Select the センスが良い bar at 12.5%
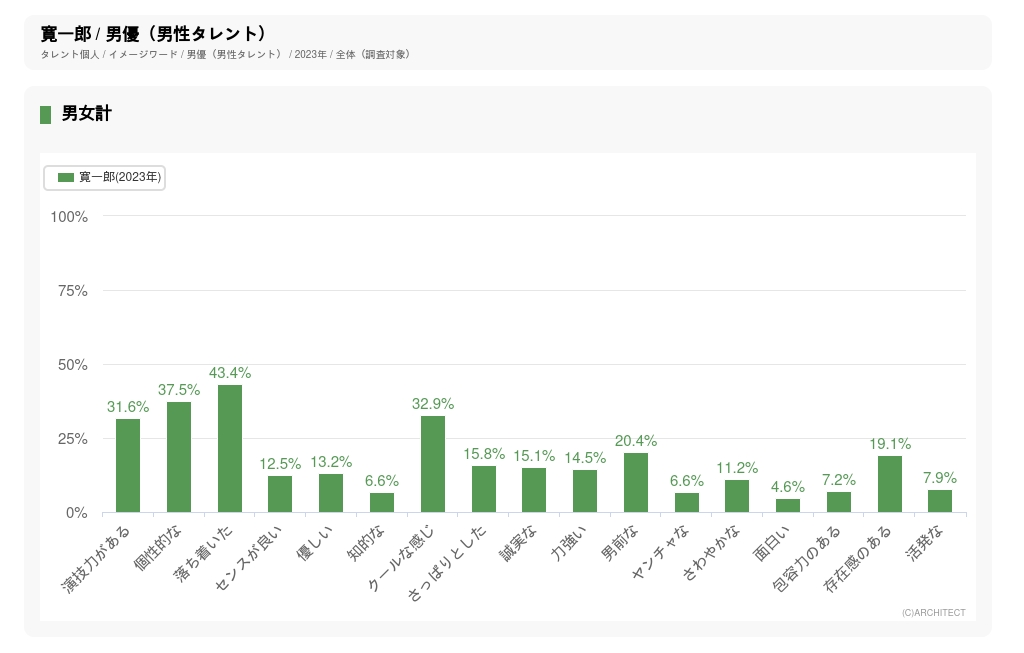Viewport: 1024px width, 653px height. [280, 494]
